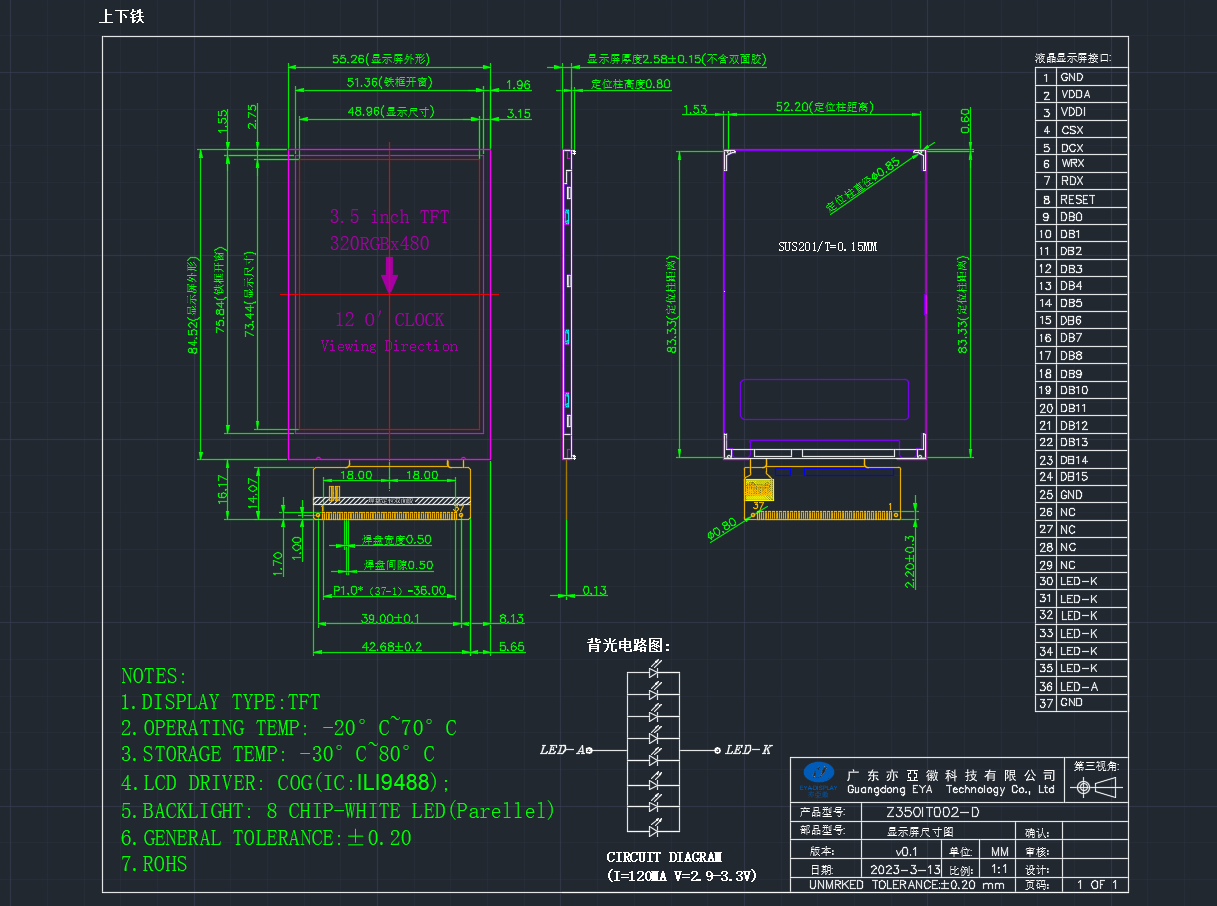This screenshot has height=906, width=1217.
Task: Select the "广东亦亚徽科技有限公司" company name
Action: click(x=951, y=775)
